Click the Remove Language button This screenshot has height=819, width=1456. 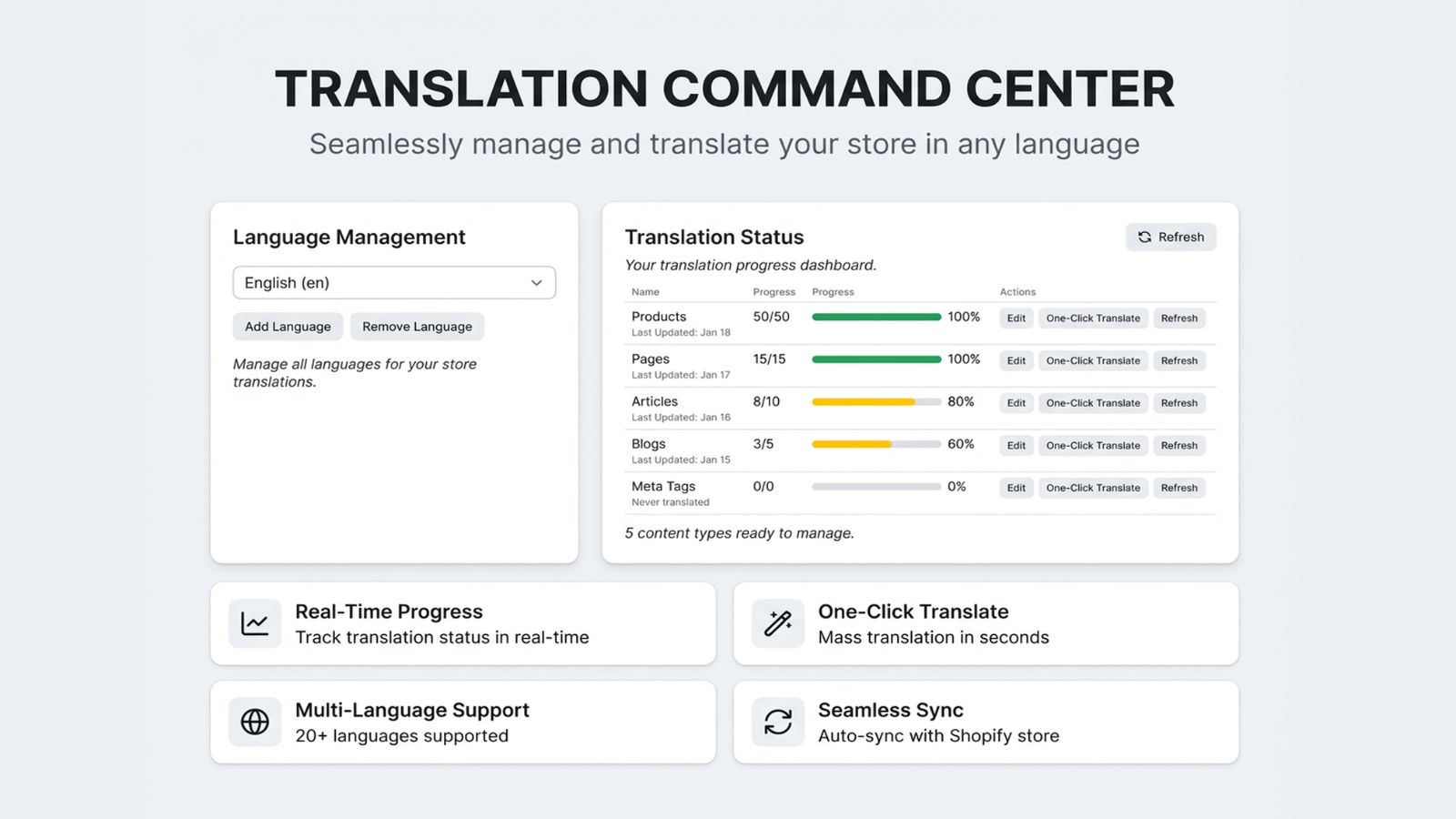point(417,327)
